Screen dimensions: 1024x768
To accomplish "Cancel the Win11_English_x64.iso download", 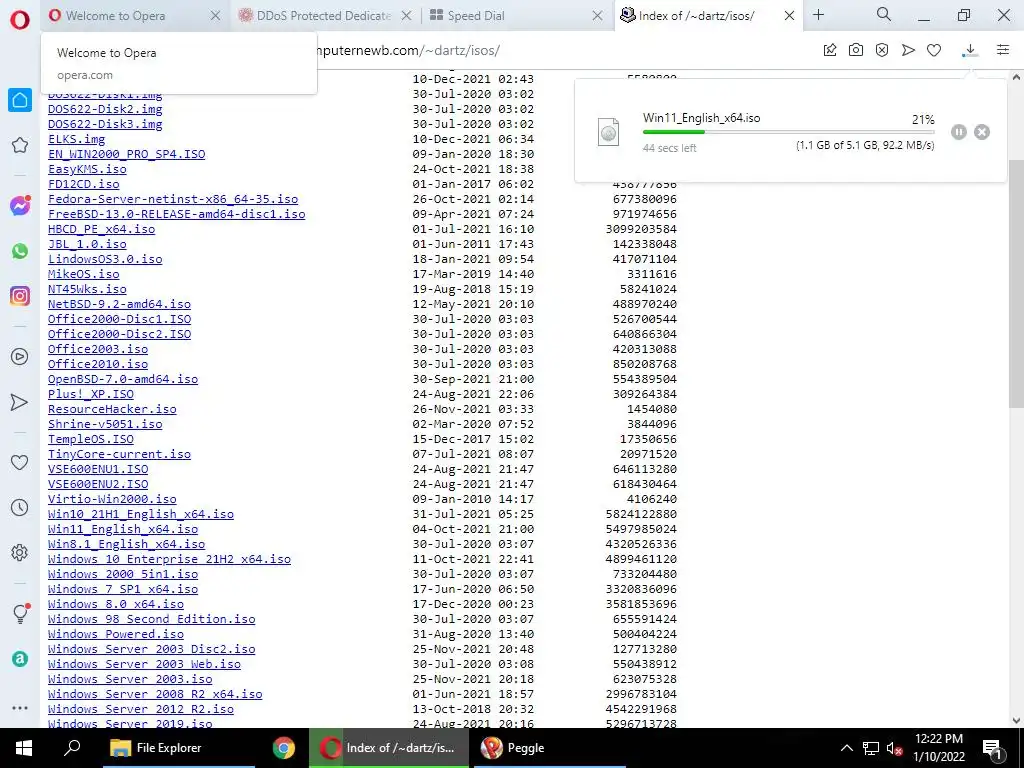I will [x=982, y=132].
